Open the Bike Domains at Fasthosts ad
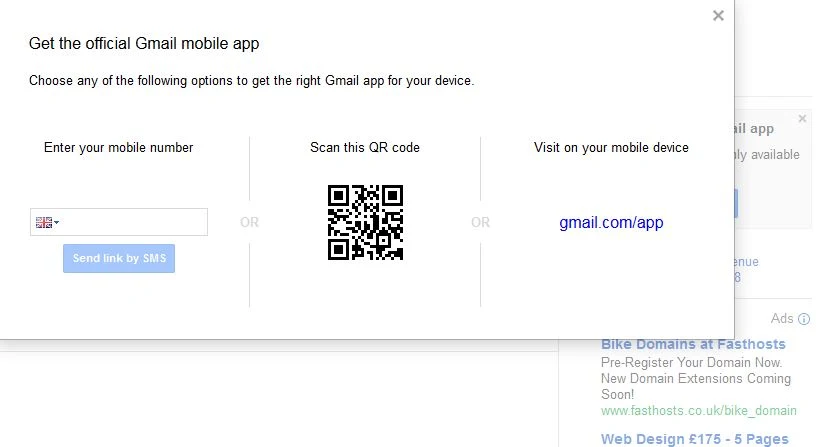This screenshot has width=824, height=447. click(693, 344)
